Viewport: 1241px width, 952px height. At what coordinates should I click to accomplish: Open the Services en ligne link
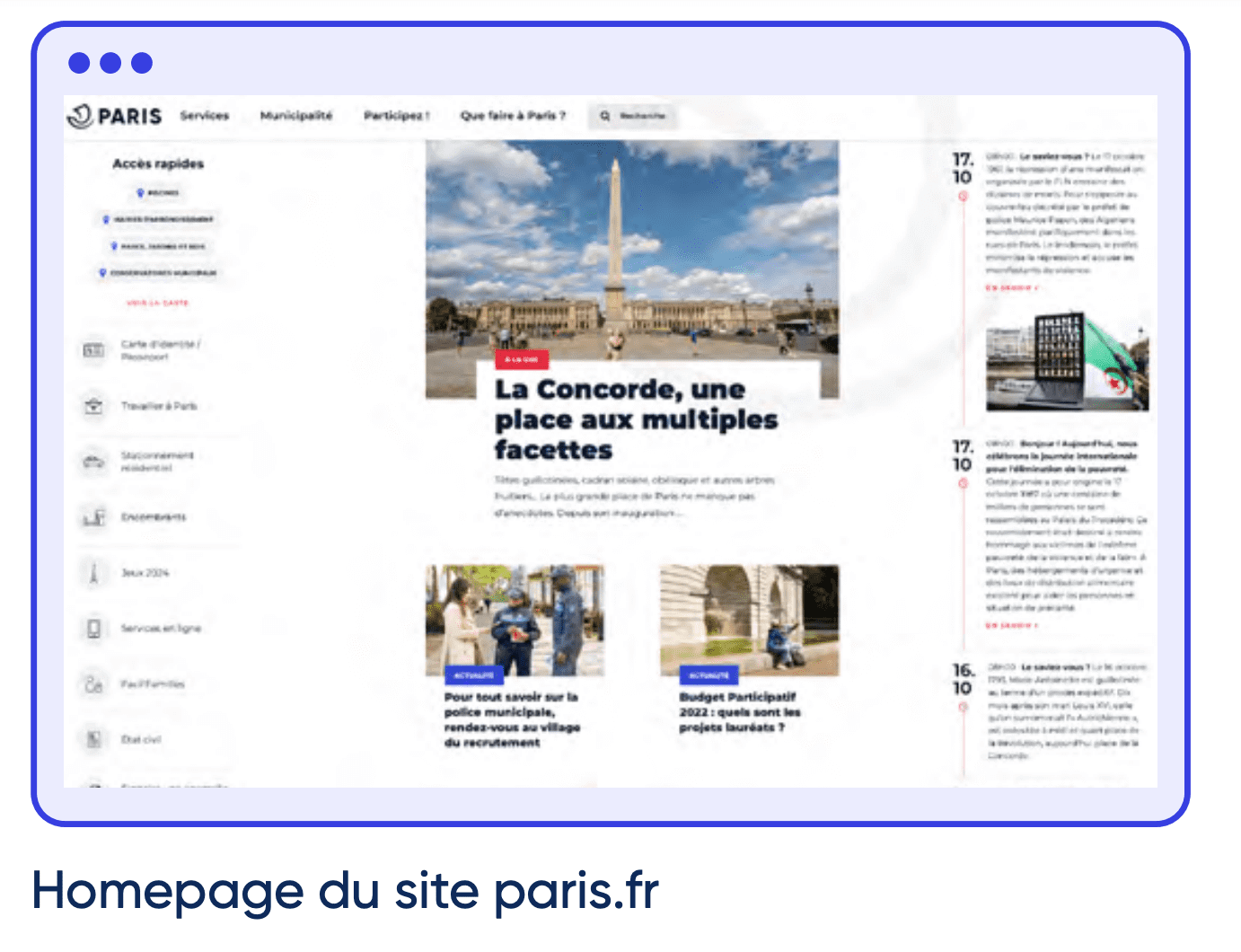pos(161,629)
